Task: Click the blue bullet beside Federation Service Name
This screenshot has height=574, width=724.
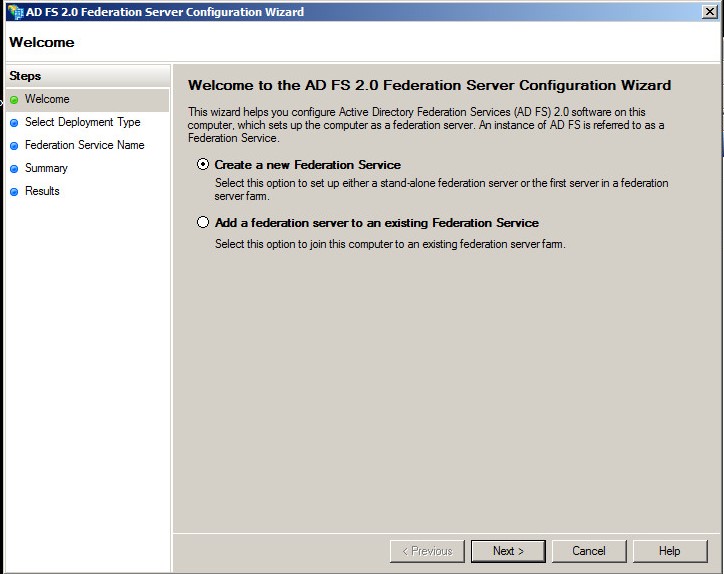Action: pos(14,146)
